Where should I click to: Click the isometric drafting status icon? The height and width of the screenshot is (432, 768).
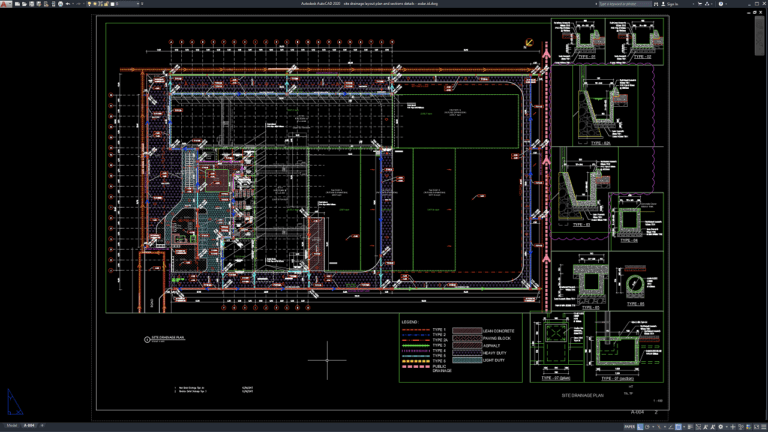tap(659, 427)
